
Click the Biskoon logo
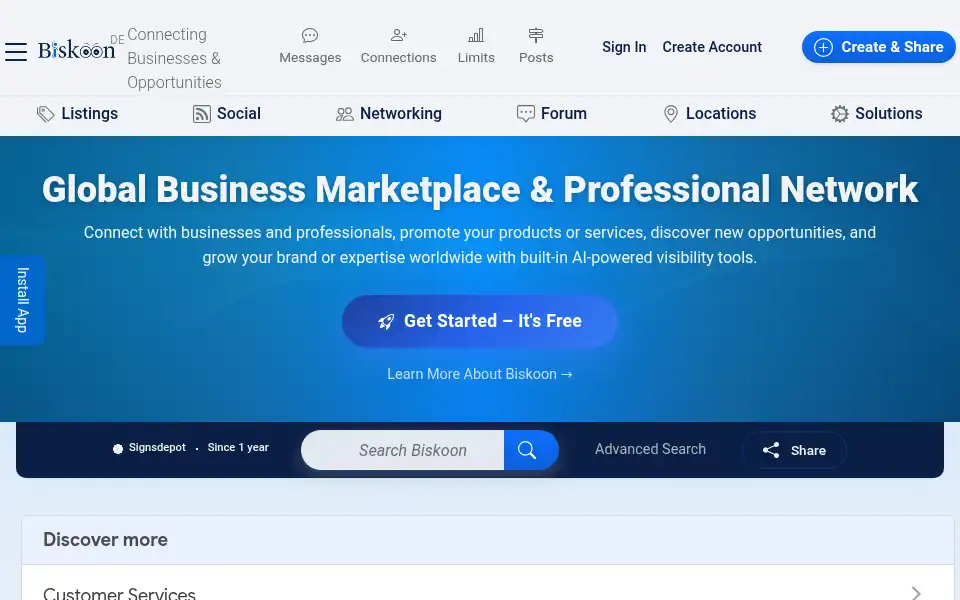point(76,50)
